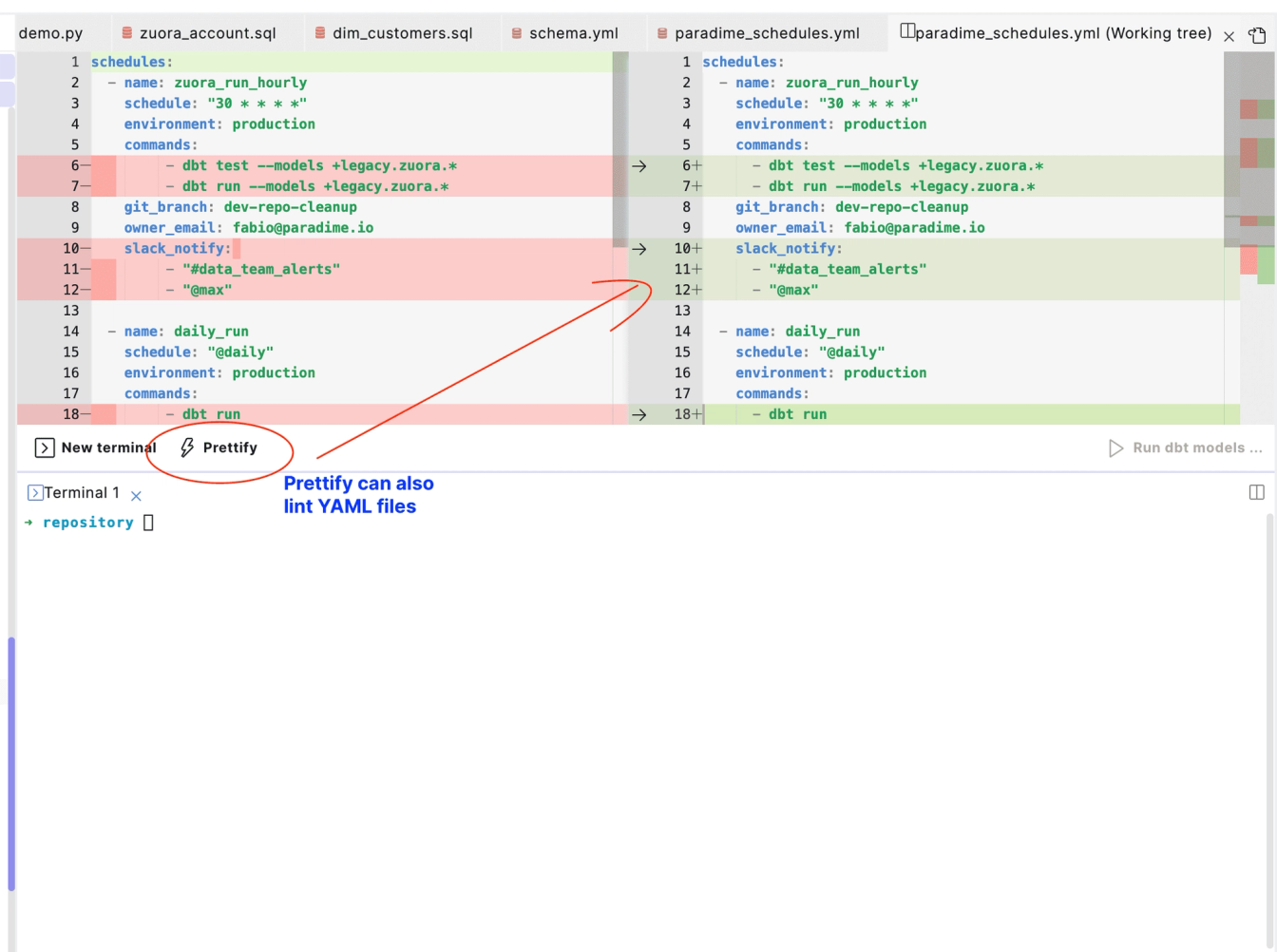1277x952 pixels.
Task: Revert the line 18 change using its arrow
Action: pyautogui.click(x=639, y=415)
